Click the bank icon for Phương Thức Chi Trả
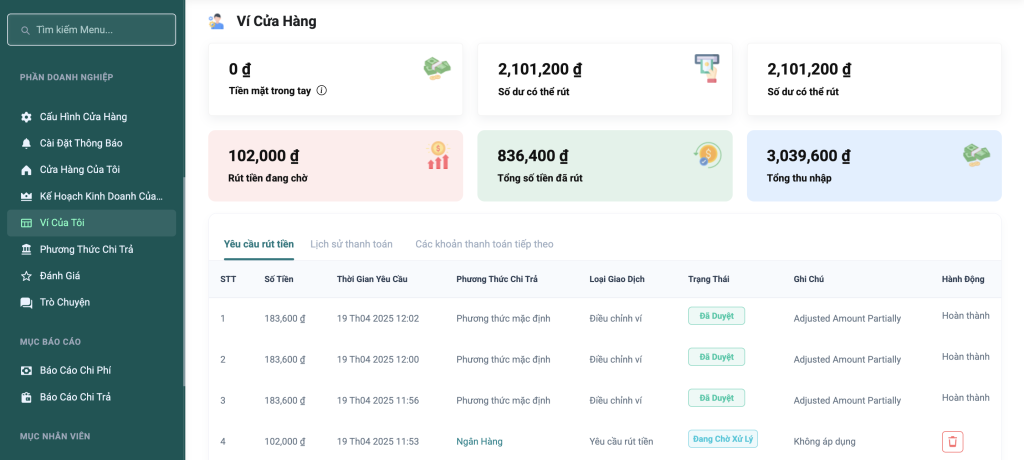This screenshot has height=460, width=1024. point(27,249)
